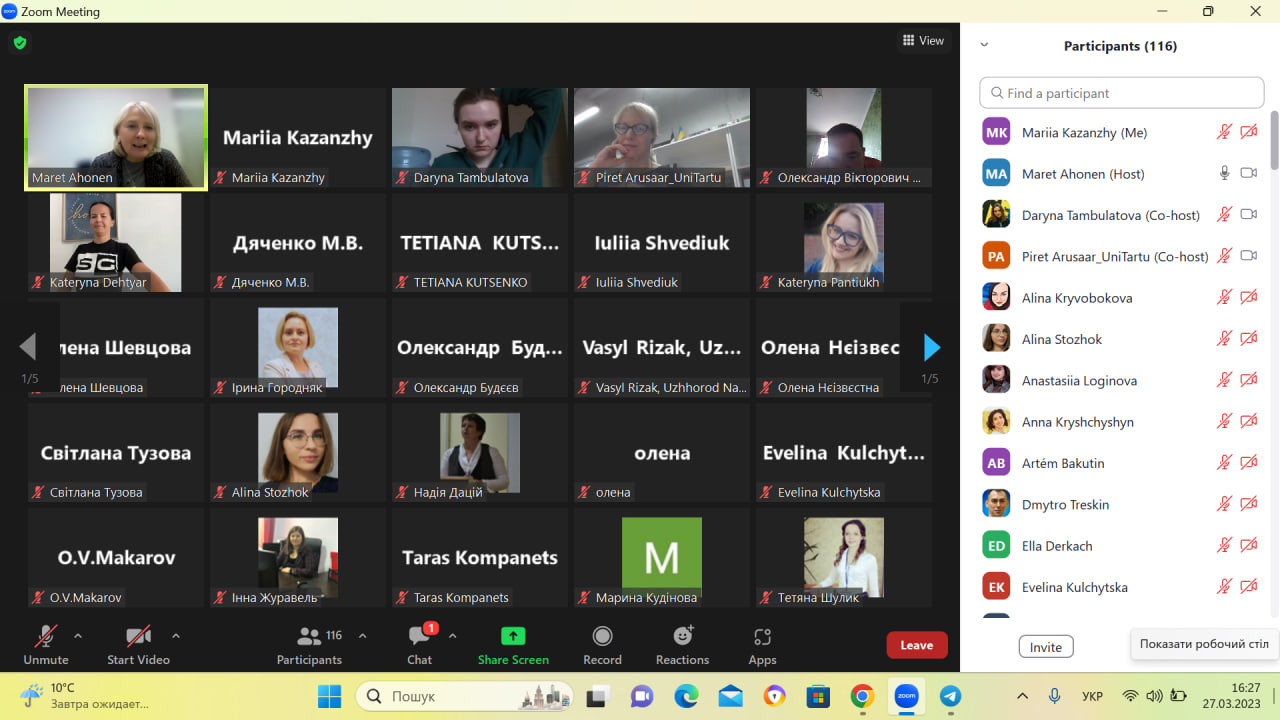1280x720 pixels.
Task: Click Alina Kryvobokova's muted microphone icon
Action: pos(1224,297)
